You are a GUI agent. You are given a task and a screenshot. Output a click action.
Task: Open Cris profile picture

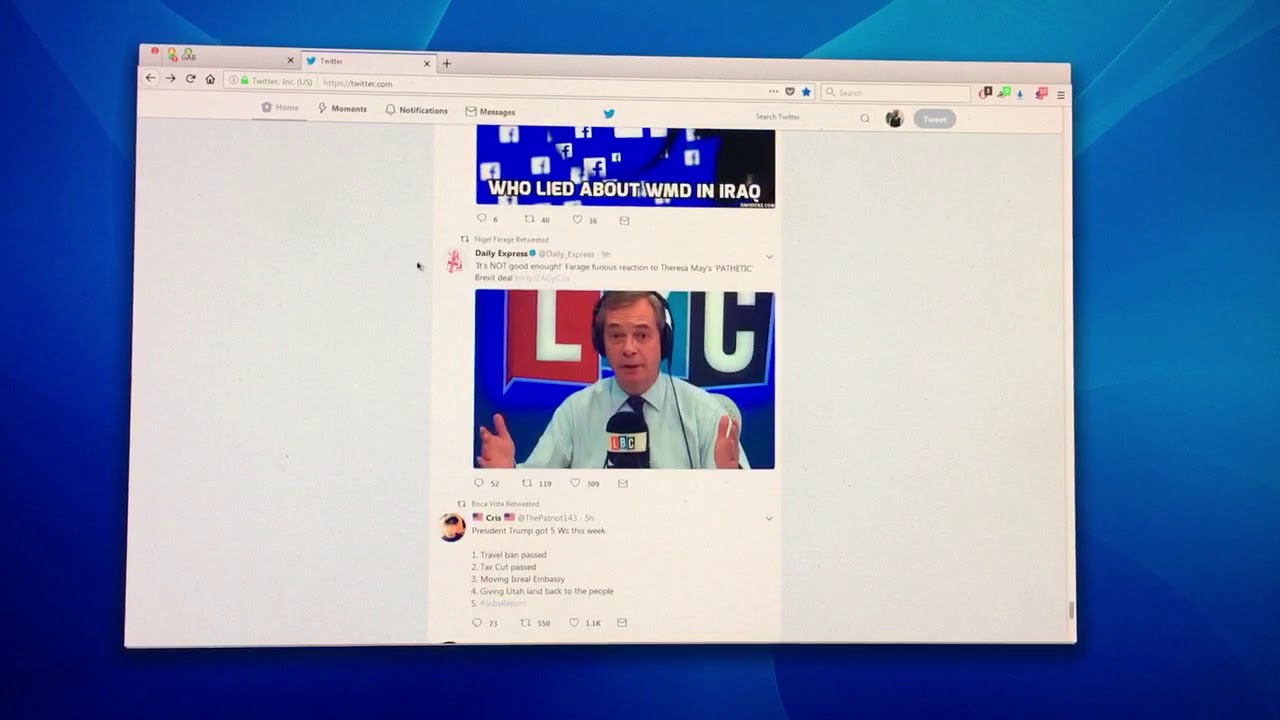[x=453, y=526]
